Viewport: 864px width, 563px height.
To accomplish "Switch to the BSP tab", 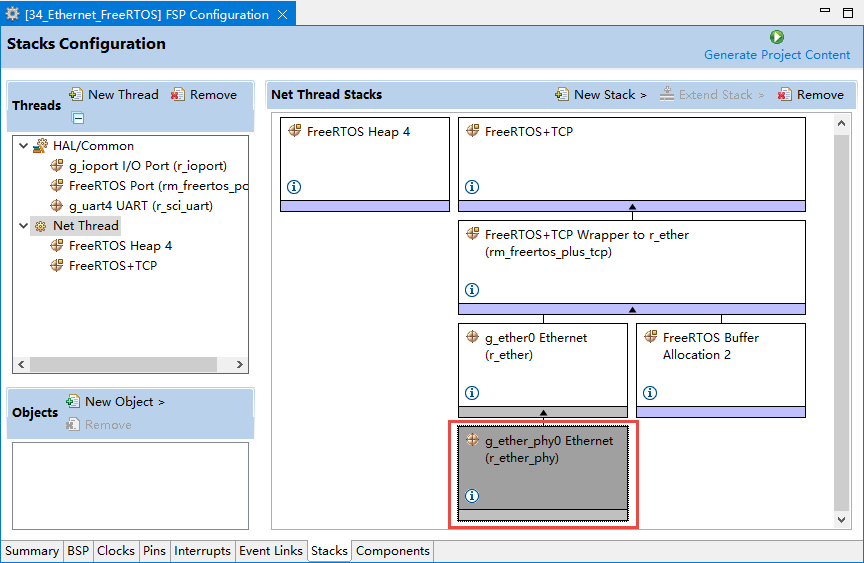I will click(x=78, y=551).
